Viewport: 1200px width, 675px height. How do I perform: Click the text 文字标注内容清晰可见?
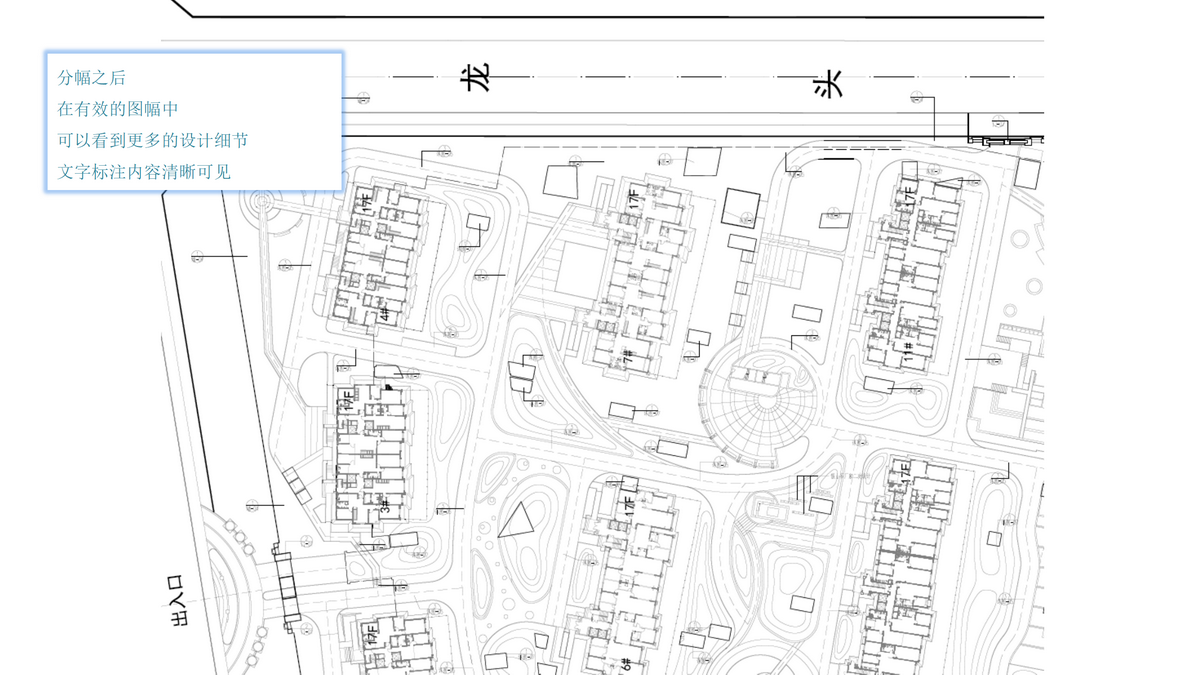click(143, 171)
